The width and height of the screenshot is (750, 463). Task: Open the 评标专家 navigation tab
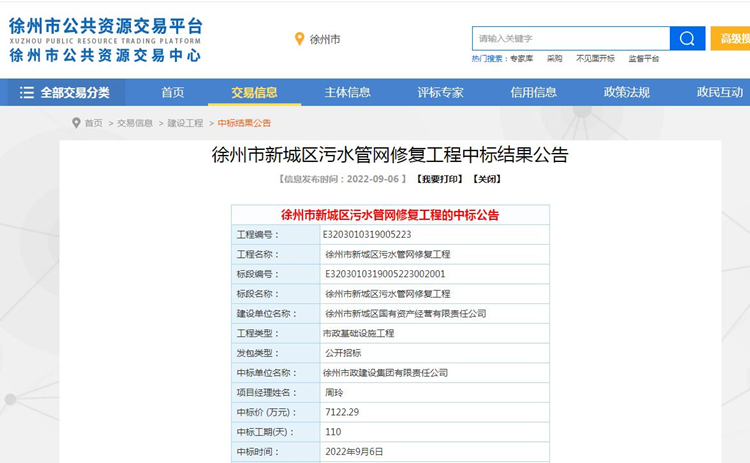pos(441,92)
